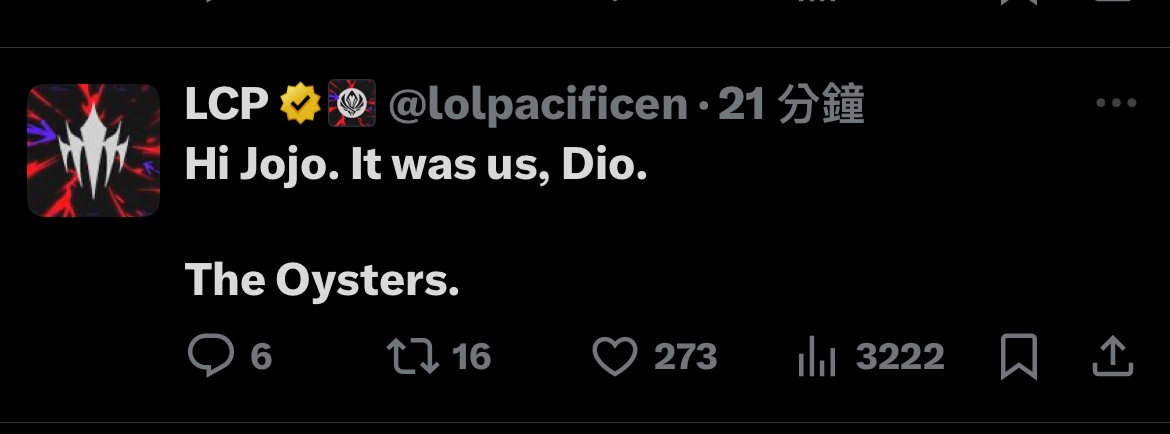Reply to the LCP post

tap(210, 357)
